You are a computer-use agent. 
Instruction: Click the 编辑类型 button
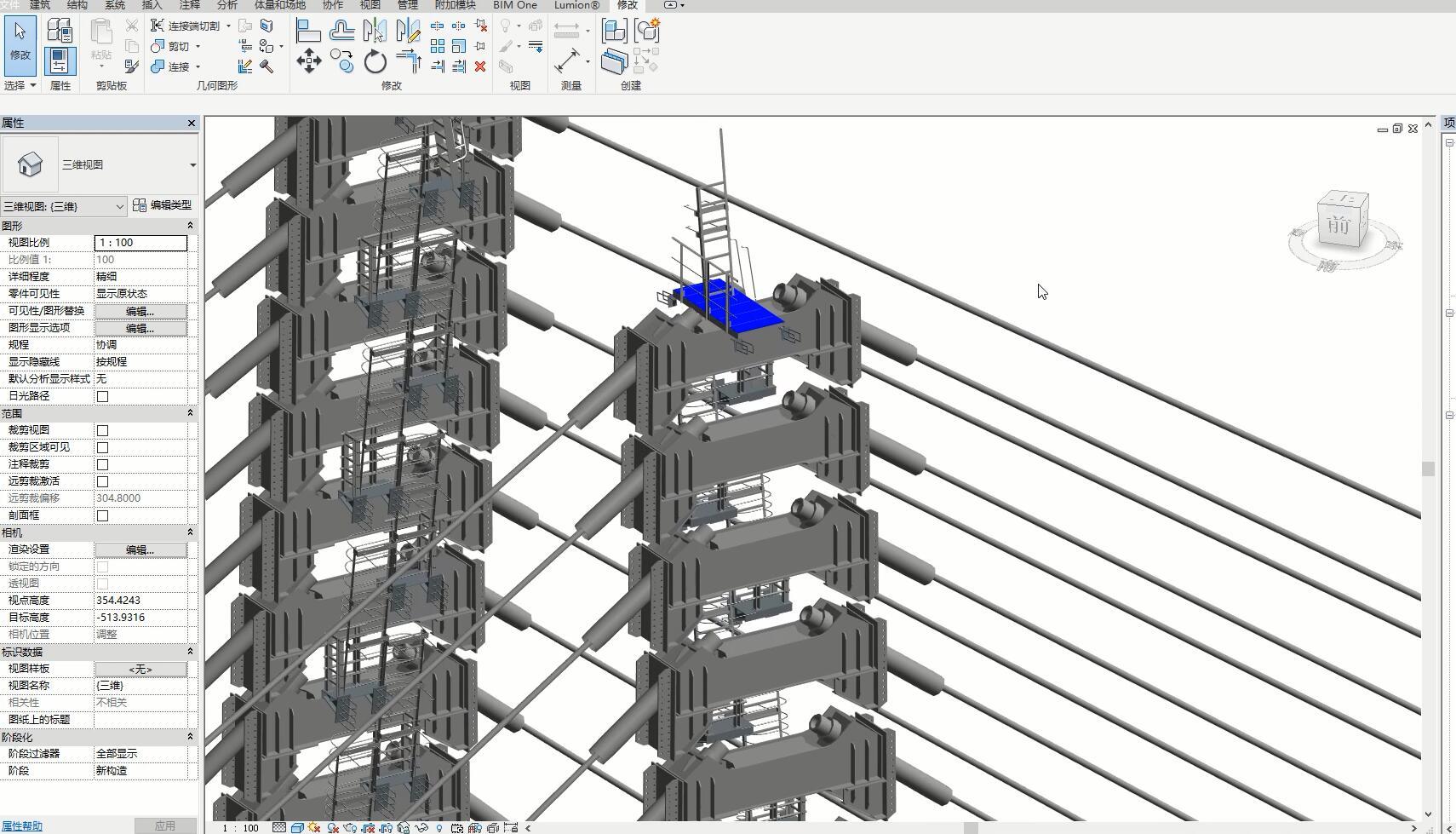pos(163,205)
